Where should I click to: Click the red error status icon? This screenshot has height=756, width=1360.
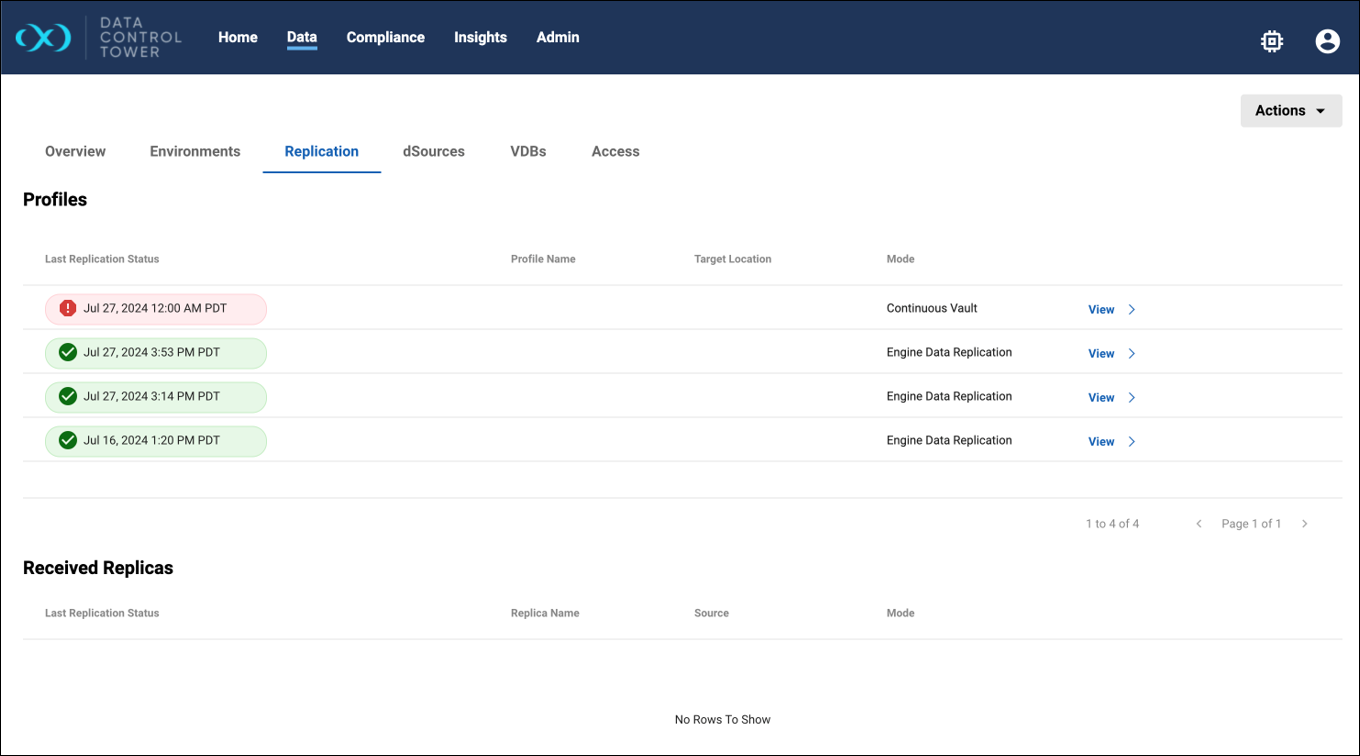(68, 309)
